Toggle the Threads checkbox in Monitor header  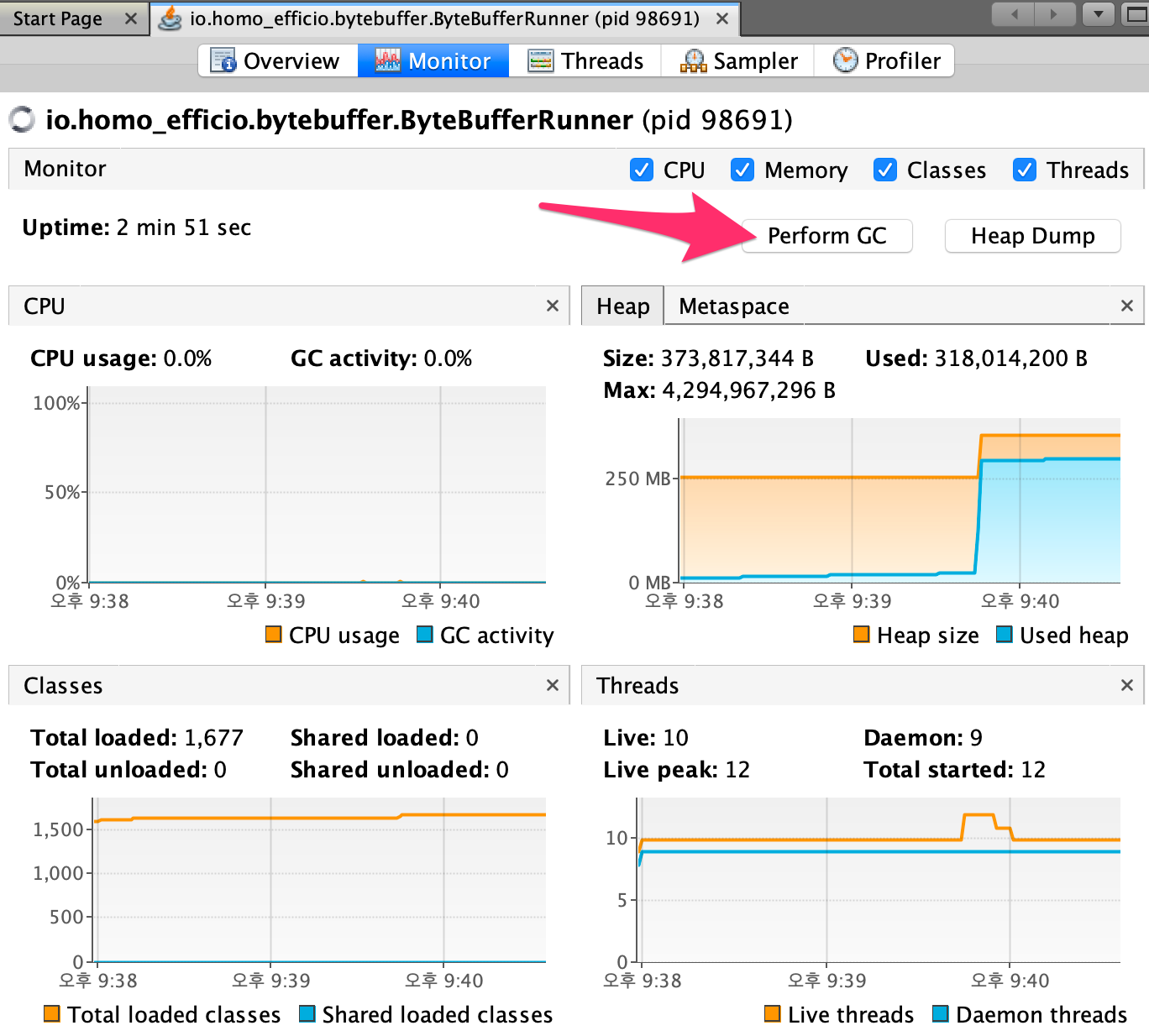[x=1025, y=170]
